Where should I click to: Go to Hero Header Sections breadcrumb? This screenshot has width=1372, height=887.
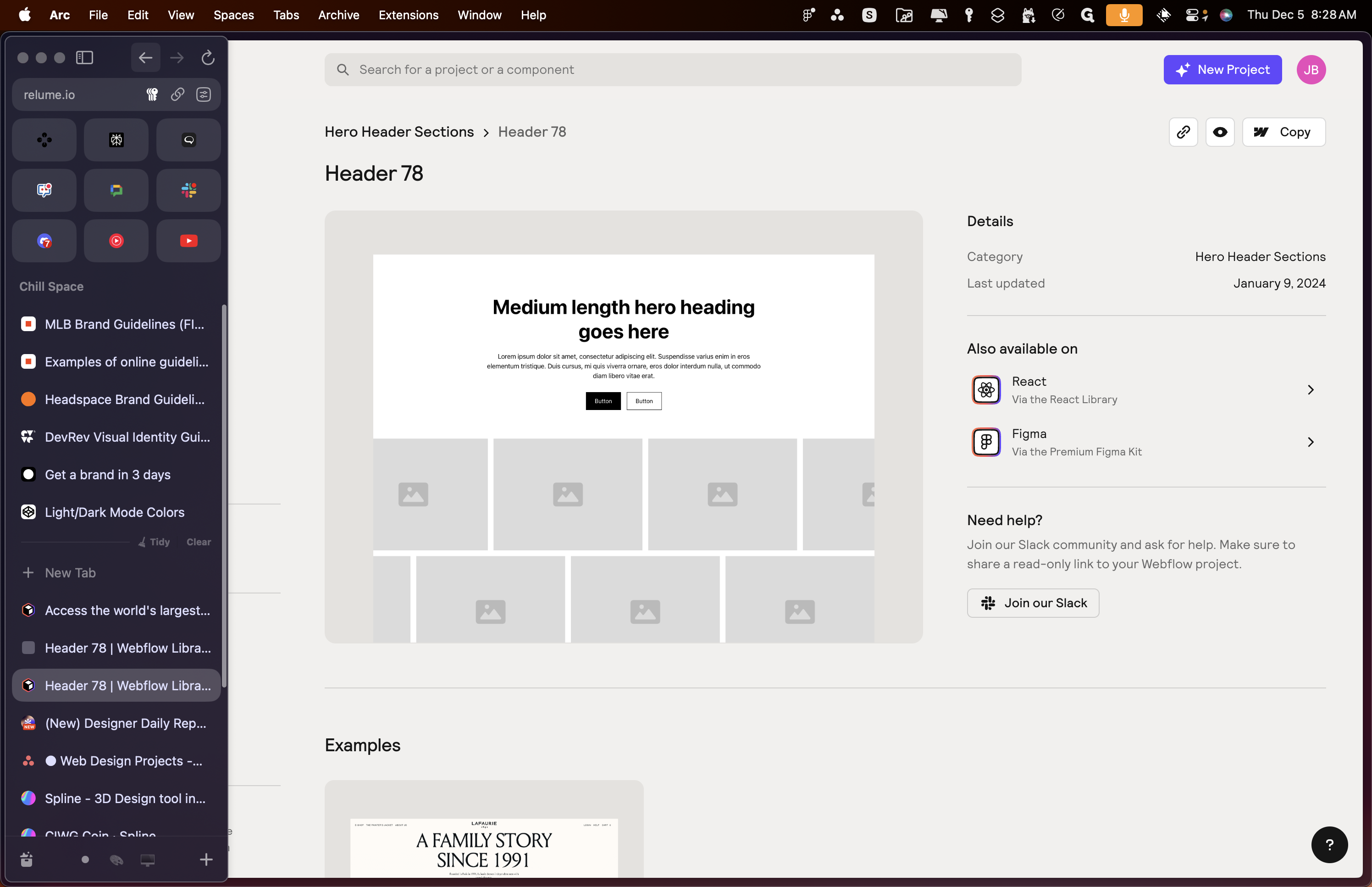399,132
